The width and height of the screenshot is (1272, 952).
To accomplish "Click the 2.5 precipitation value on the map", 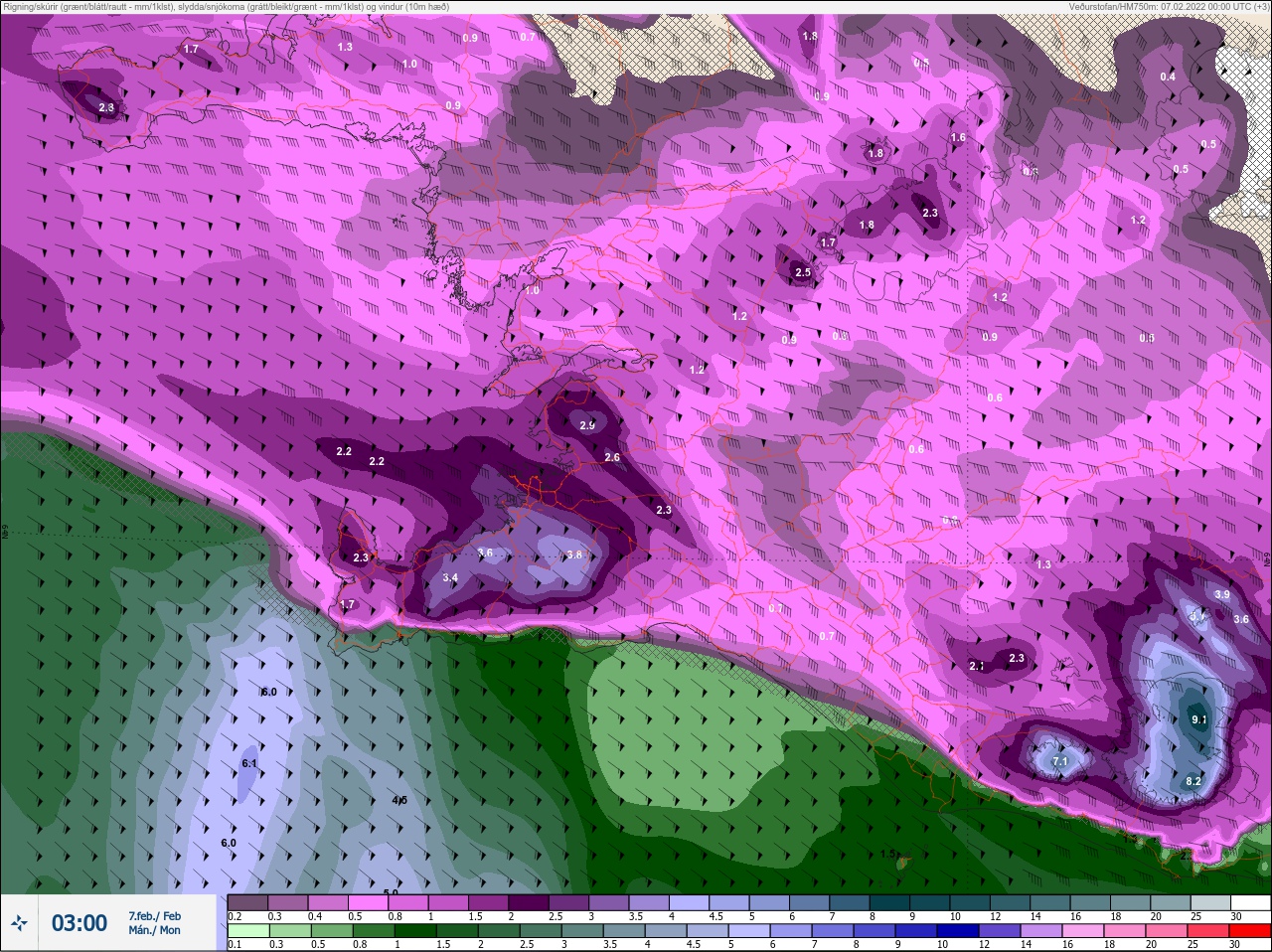I will pos(803,272).
